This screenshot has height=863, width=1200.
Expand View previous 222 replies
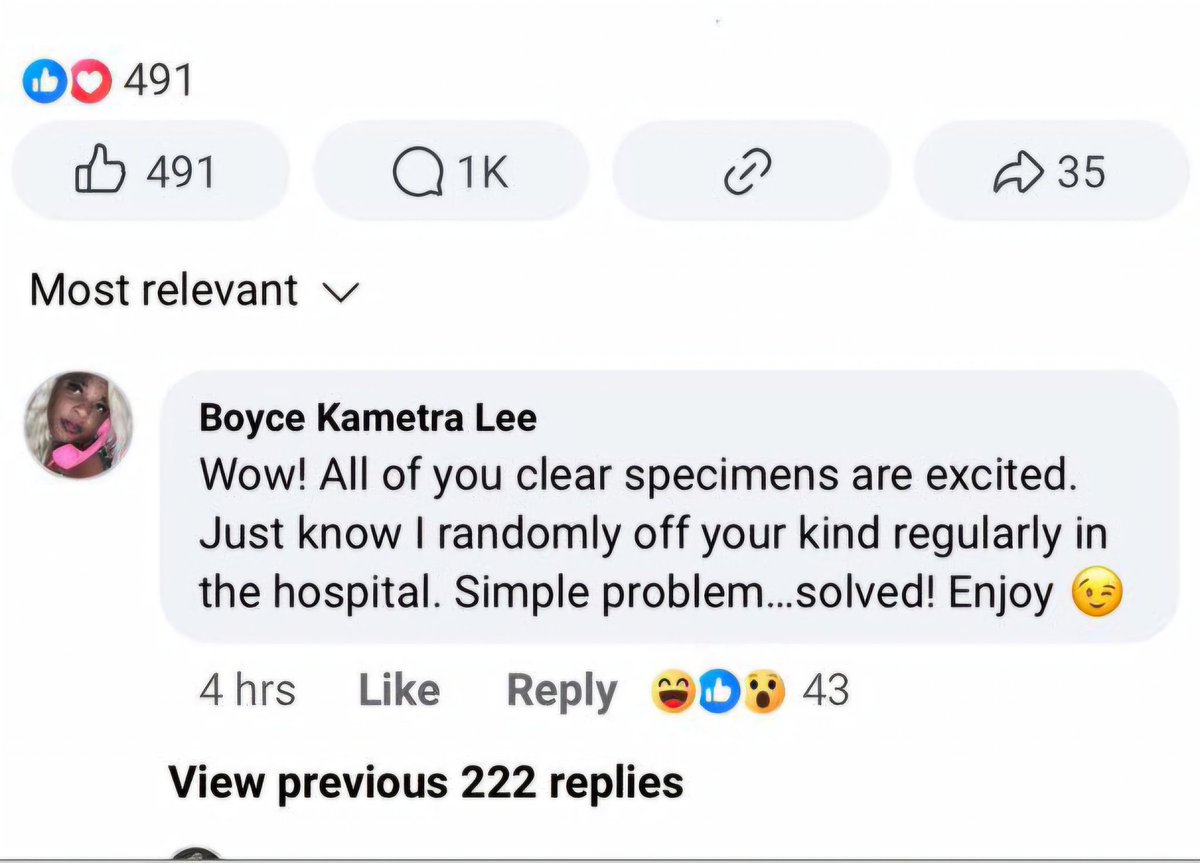click(426, 781)
